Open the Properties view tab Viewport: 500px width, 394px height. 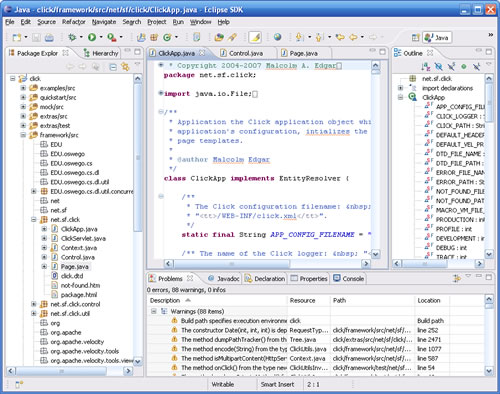coord(309,279)
